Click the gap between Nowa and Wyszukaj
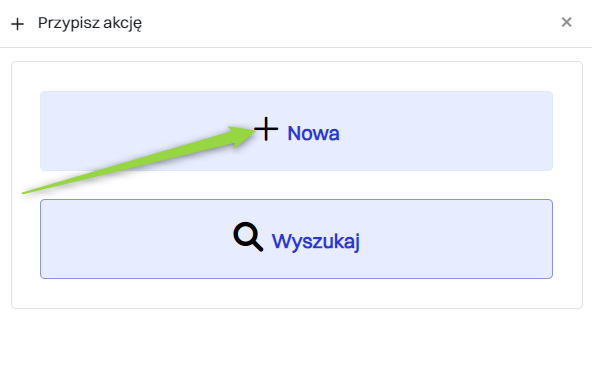This screenshot has height=371, width=592. (x=296, y=185)
